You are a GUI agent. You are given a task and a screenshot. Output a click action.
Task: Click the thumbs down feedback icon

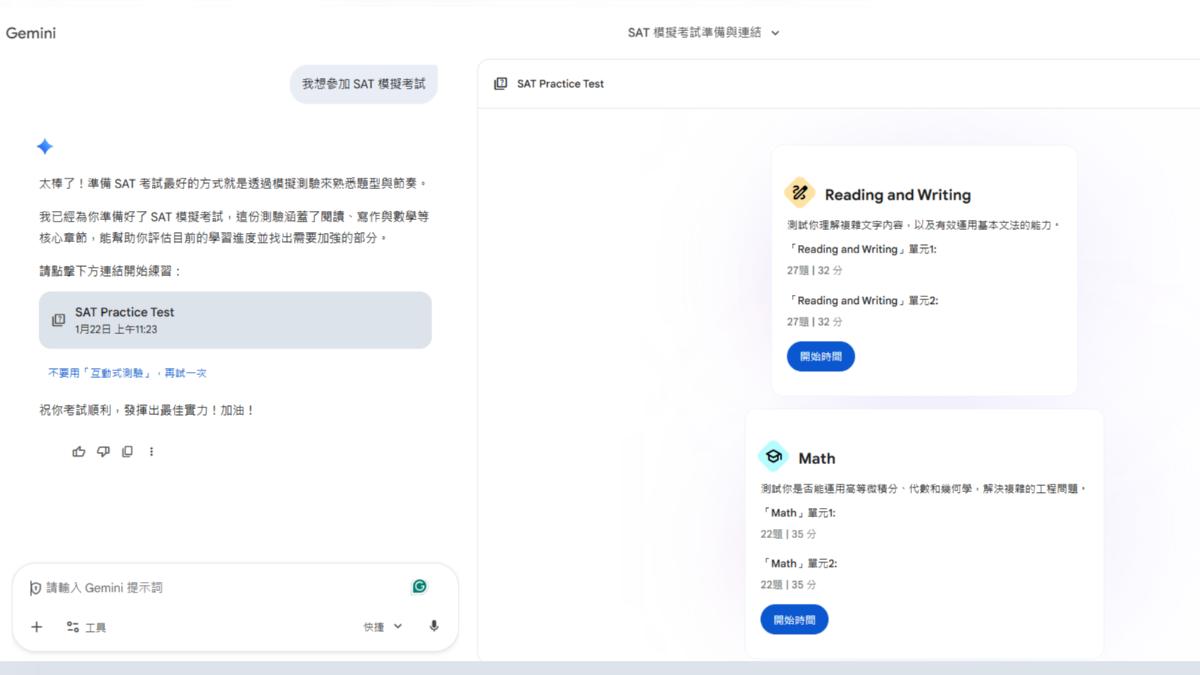[x=103, y=452]
